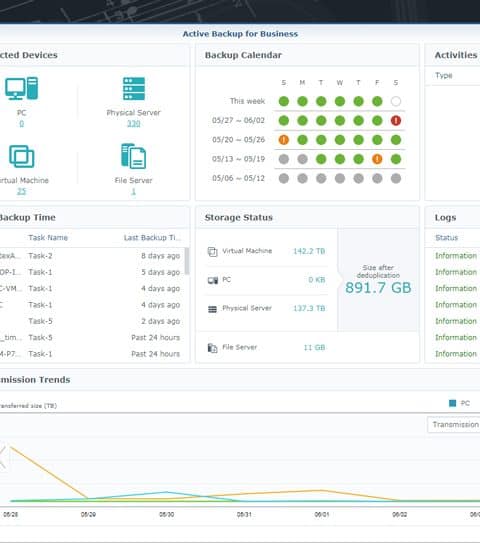Image resolution: width=480 pixels, height=543 pixels.
Task: Click the PC storage icon
Action: pos(213,280)
